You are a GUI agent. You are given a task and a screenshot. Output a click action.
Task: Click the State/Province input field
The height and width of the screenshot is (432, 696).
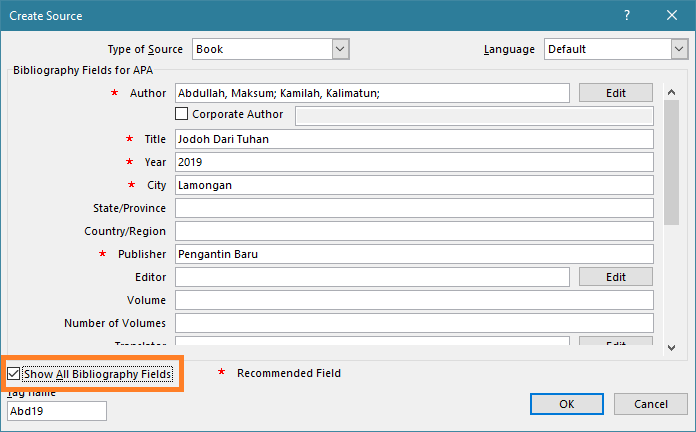tap(414, 208)
